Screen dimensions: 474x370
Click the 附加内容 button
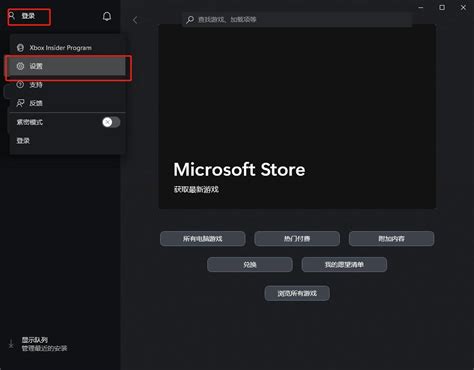[x=391, y=239]
